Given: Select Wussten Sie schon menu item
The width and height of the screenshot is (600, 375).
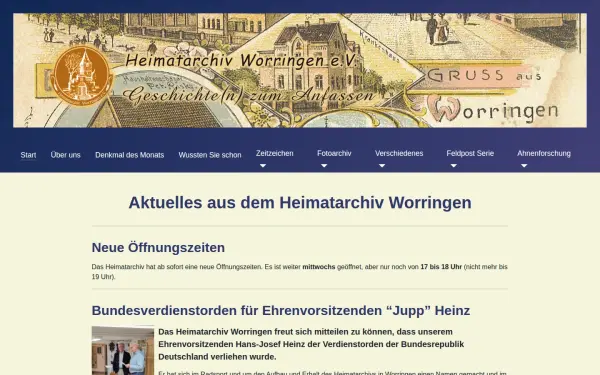Looking at the screenshot, I should (x=210, y=155).
